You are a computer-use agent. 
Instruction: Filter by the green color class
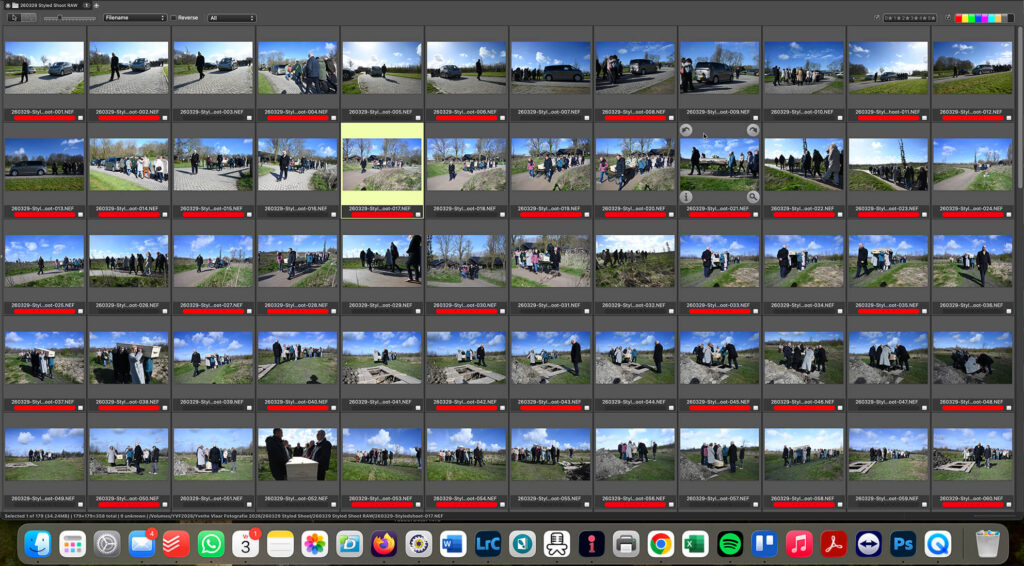972,18
